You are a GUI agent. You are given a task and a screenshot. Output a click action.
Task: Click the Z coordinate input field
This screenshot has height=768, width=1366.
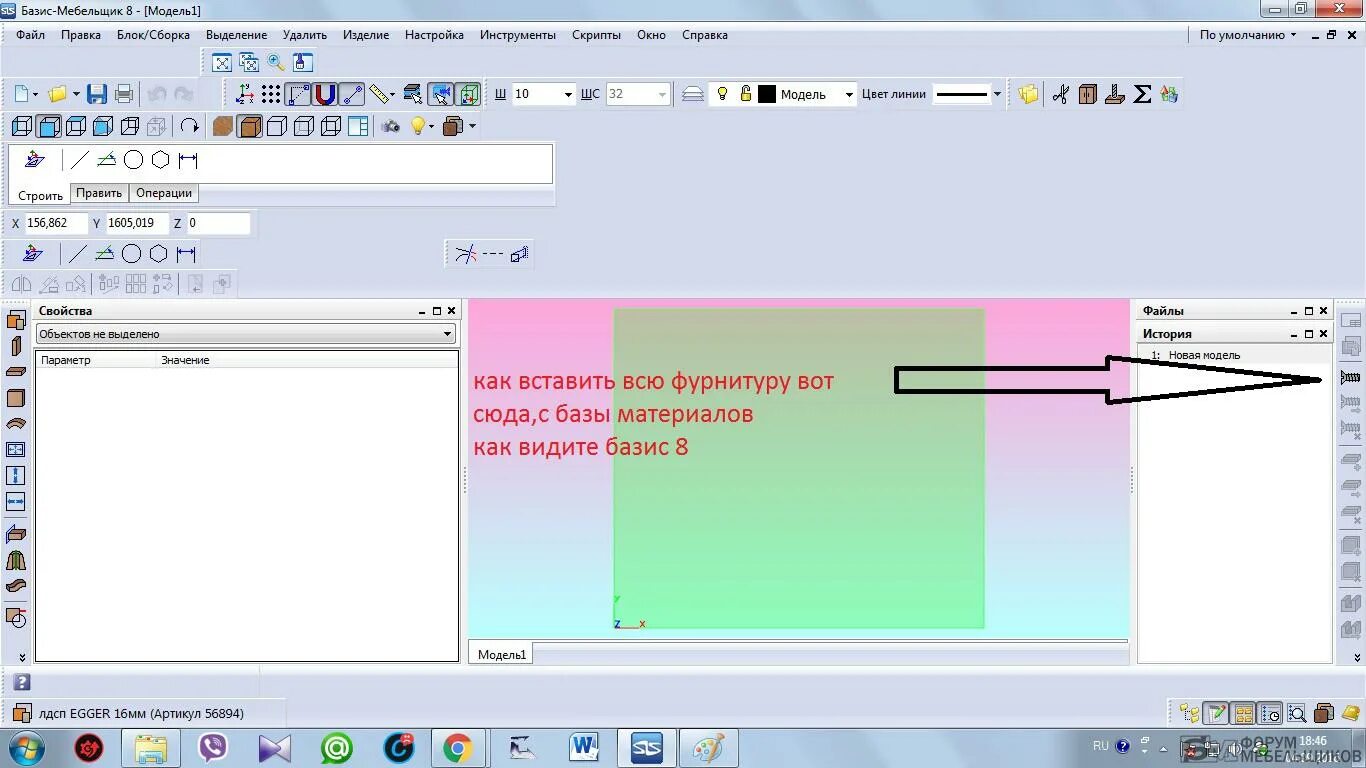(x=218, y=223)
